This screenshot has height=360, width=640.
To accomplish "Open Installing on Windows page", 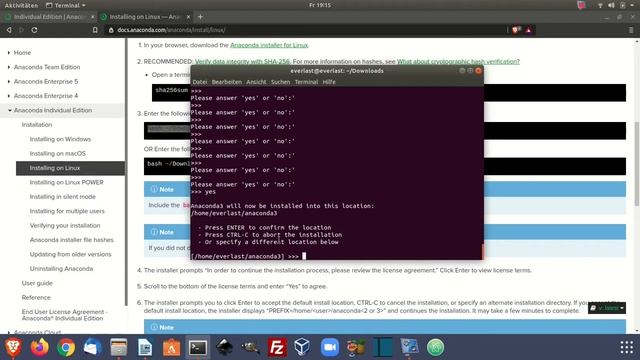I will pyautogui.click(x=60, y=139).
